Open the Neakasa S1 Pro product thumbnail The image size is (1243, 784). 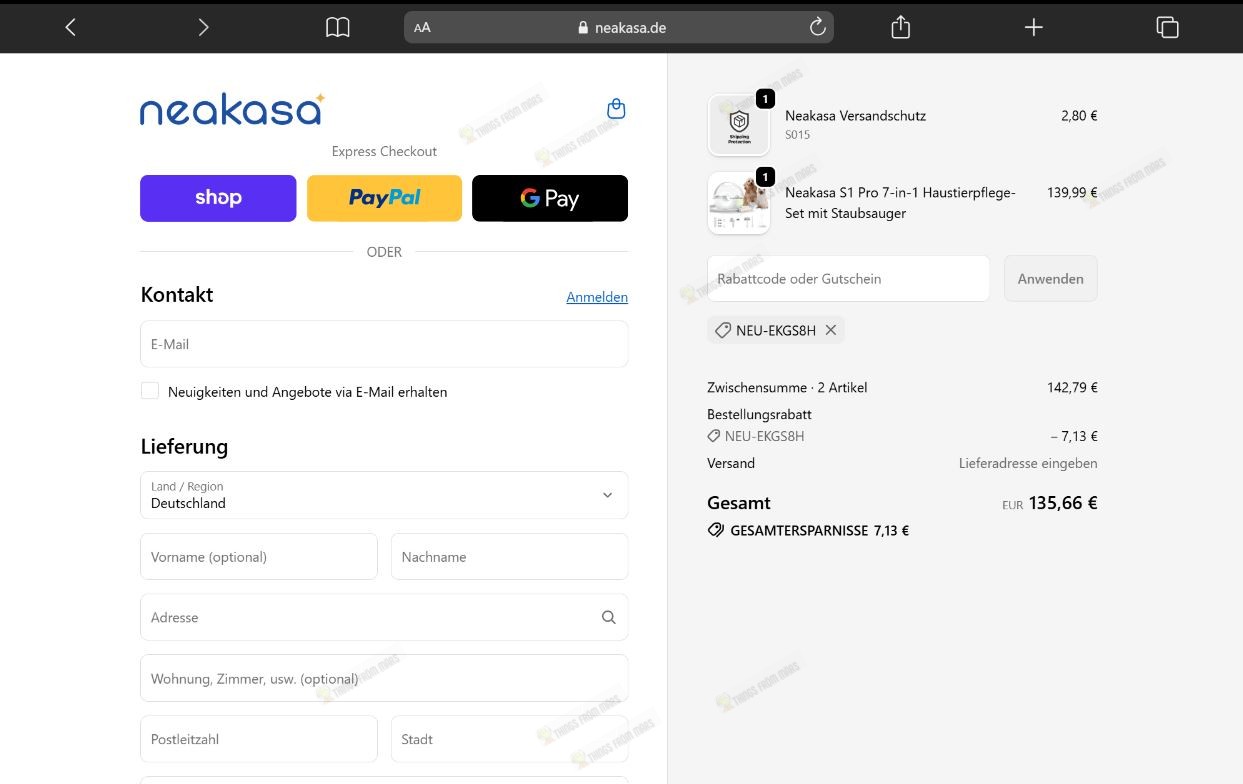tap(739, 203)
